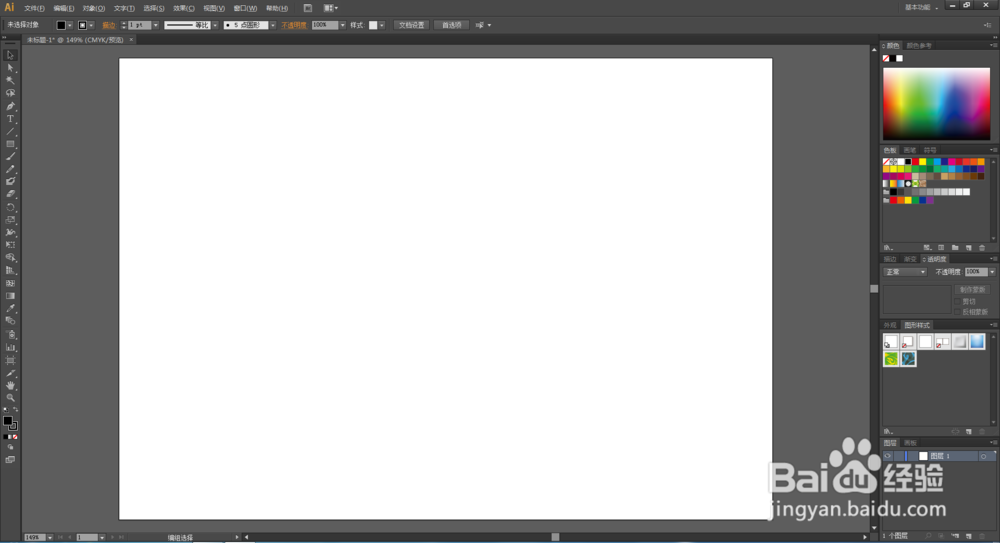Click the 制作蒙版 button
The image size is (1000, 543).
pyautogui.click(x=973, y=290)
